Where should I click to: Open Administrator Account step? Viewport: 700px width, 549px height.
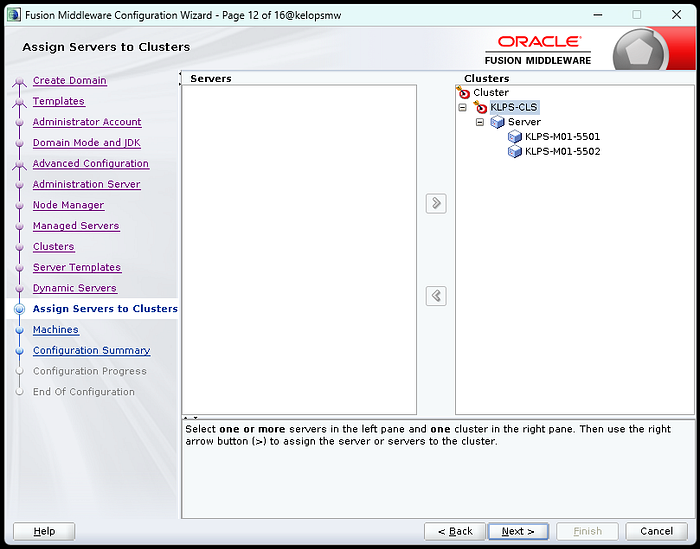[x=87, y=122]
